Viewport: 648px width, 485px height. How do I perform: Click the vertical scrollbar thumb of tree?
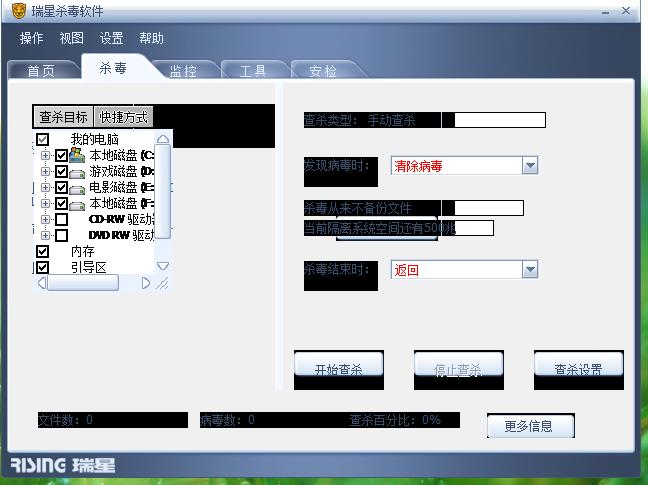coord(163,192)
